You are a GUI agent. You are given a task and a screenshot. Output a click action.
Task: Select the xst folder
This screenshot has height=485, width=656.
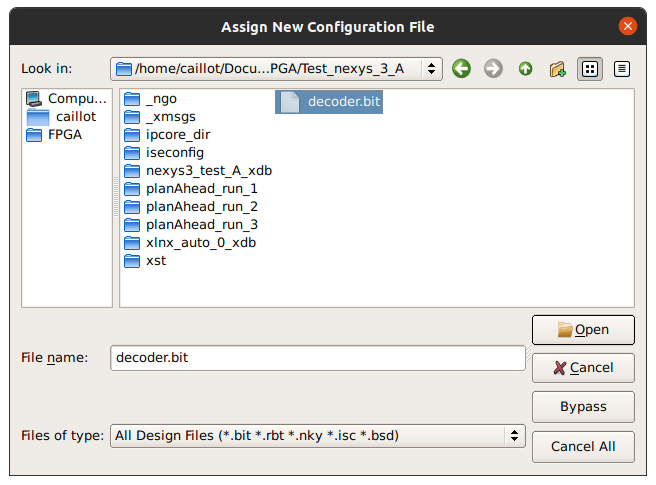[145, 261]
